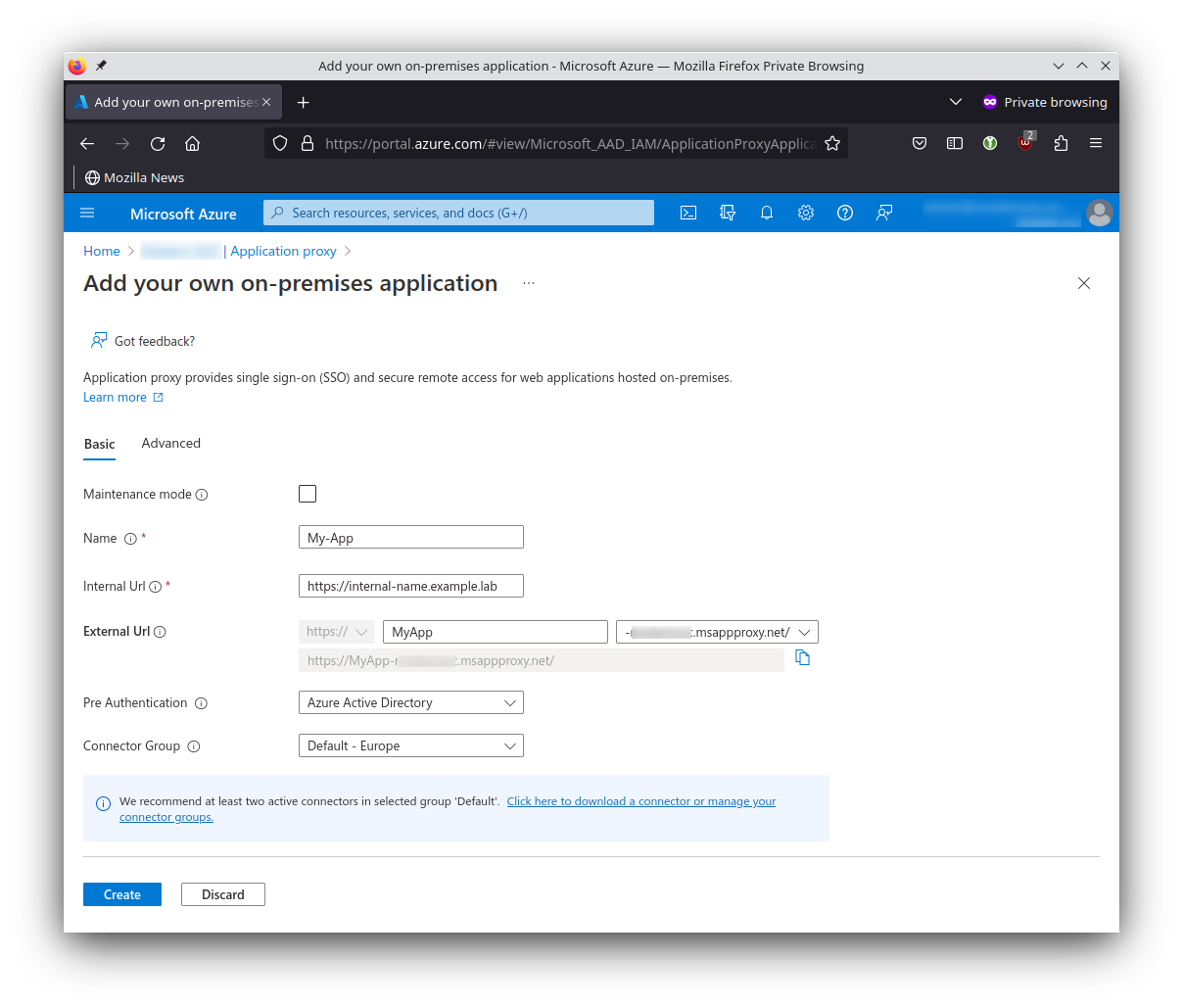
Task: Open Azure Cloud Shell from the top bar
Action: pyautogui.click(x=687, y=213)
